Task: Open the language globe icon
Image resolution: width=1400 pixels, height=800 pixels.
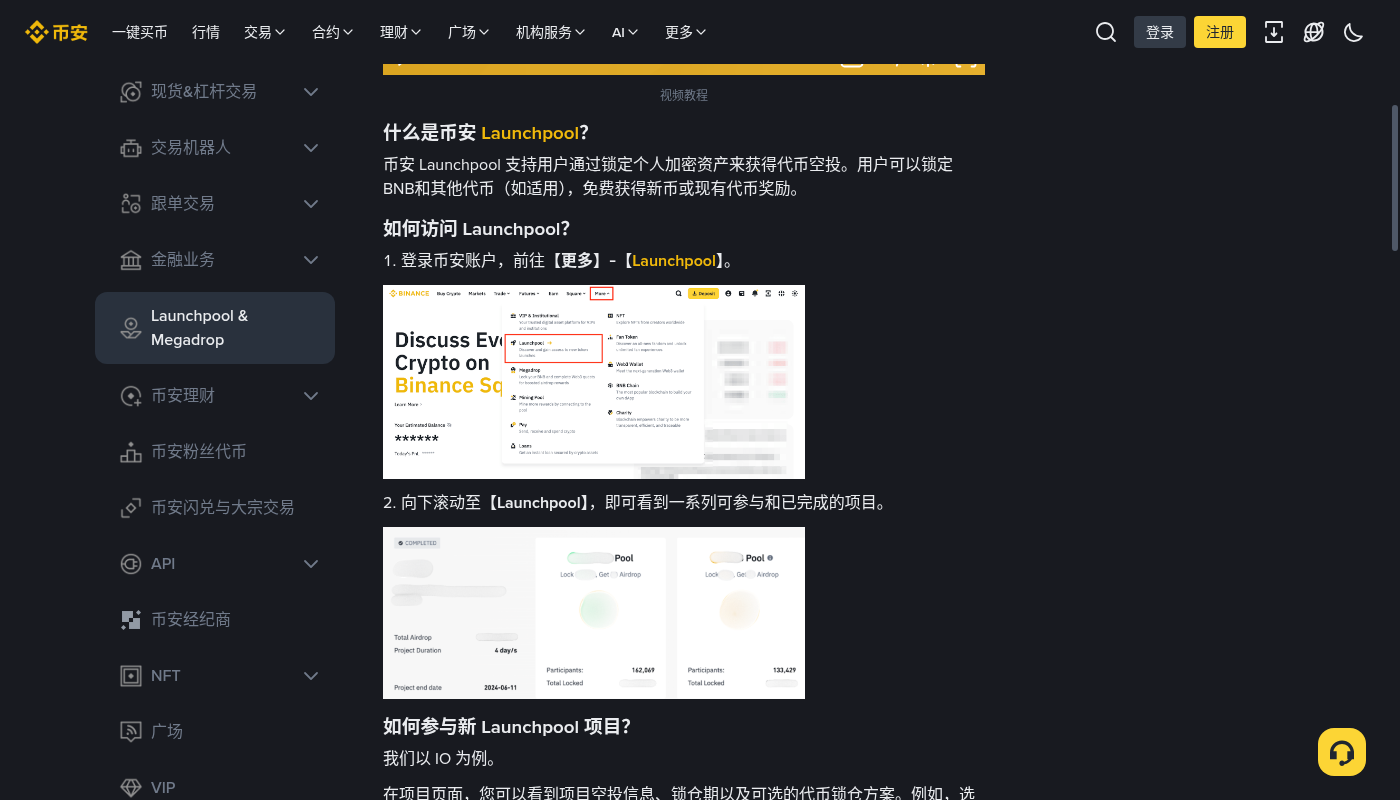Action: (x=1314, y=32)
